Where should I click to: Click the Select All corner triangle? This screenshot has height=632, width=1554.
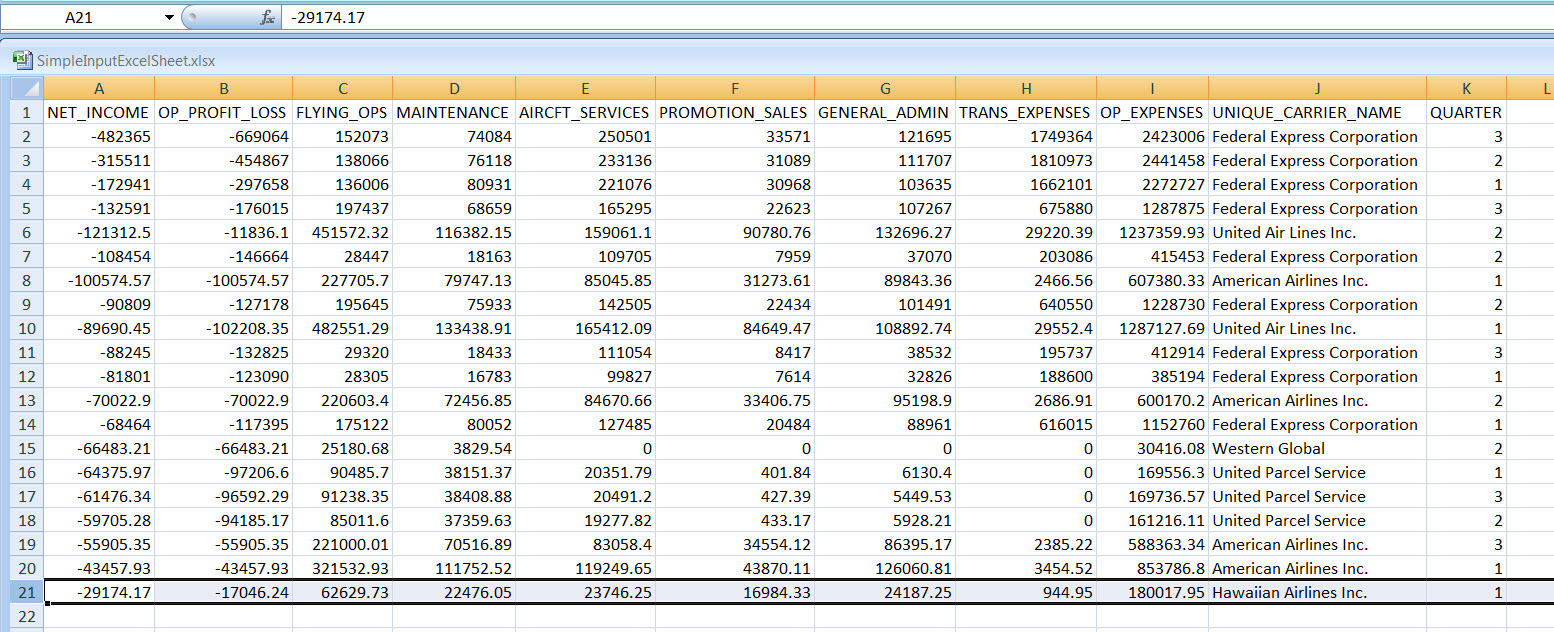click(27, 89)
